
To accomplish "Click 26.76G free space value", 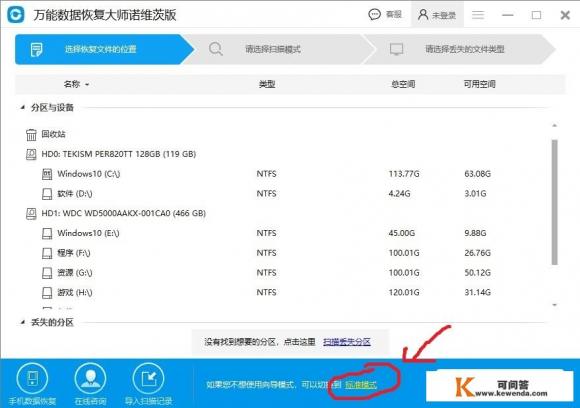I will click(478, 253).
